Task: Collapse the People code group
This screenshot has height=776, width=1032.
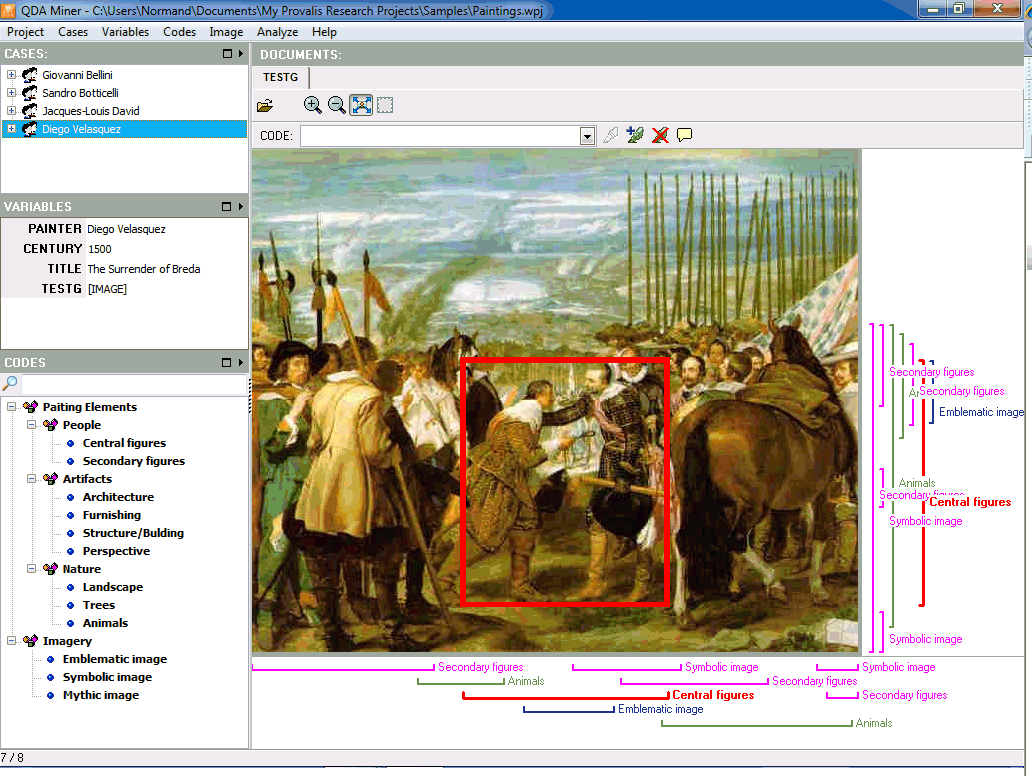Action: [x=31, y=425]
